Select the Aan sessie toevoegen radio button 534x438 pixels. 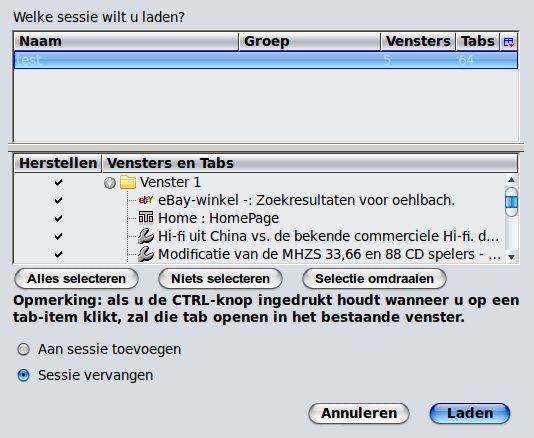point(23,349)
